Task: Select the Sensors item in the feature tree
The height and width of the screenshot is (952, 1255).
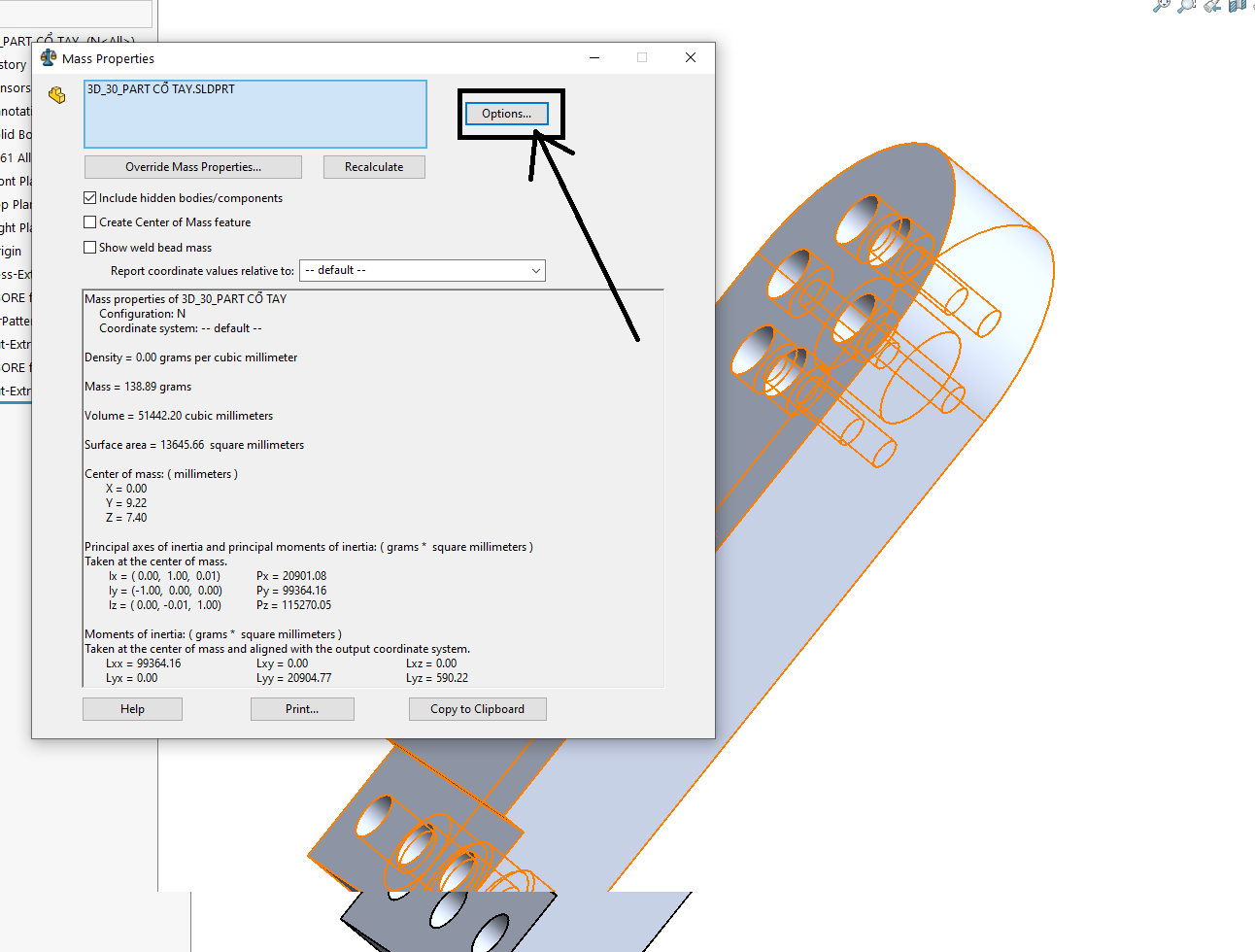Action: click(x=15, y=88)
